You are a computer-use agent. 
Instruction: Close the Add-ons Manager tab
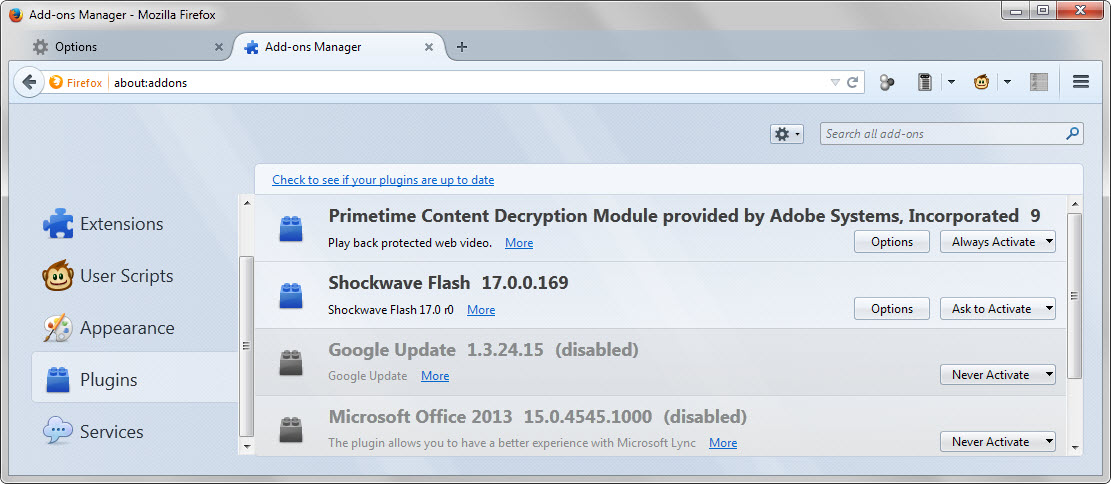[429, 47]
